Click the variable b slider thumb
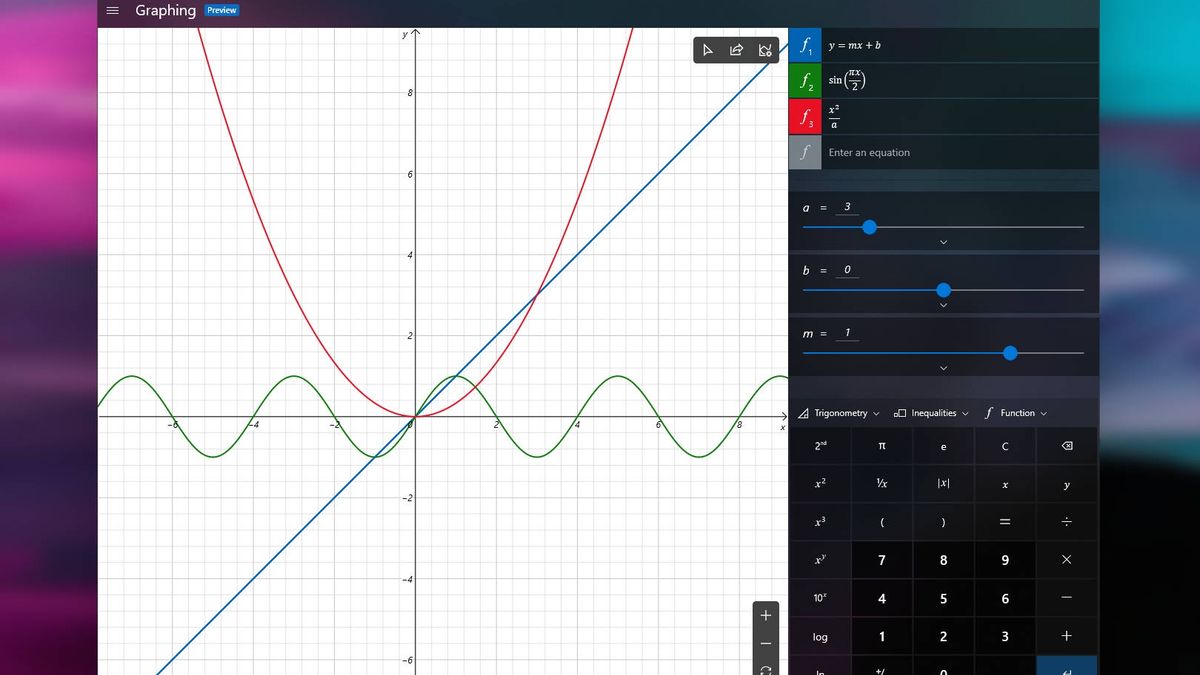 943,290
